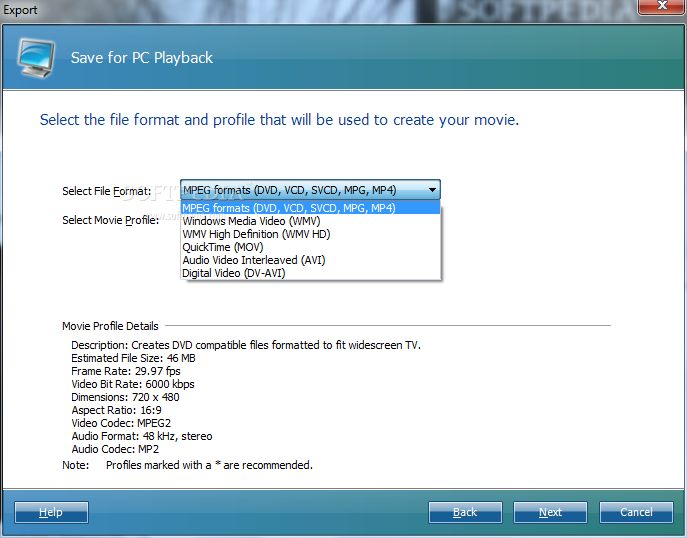Select Digital Video (DV-AVI) format
This screenshot has width=687, height=538.
pos(310,273)
